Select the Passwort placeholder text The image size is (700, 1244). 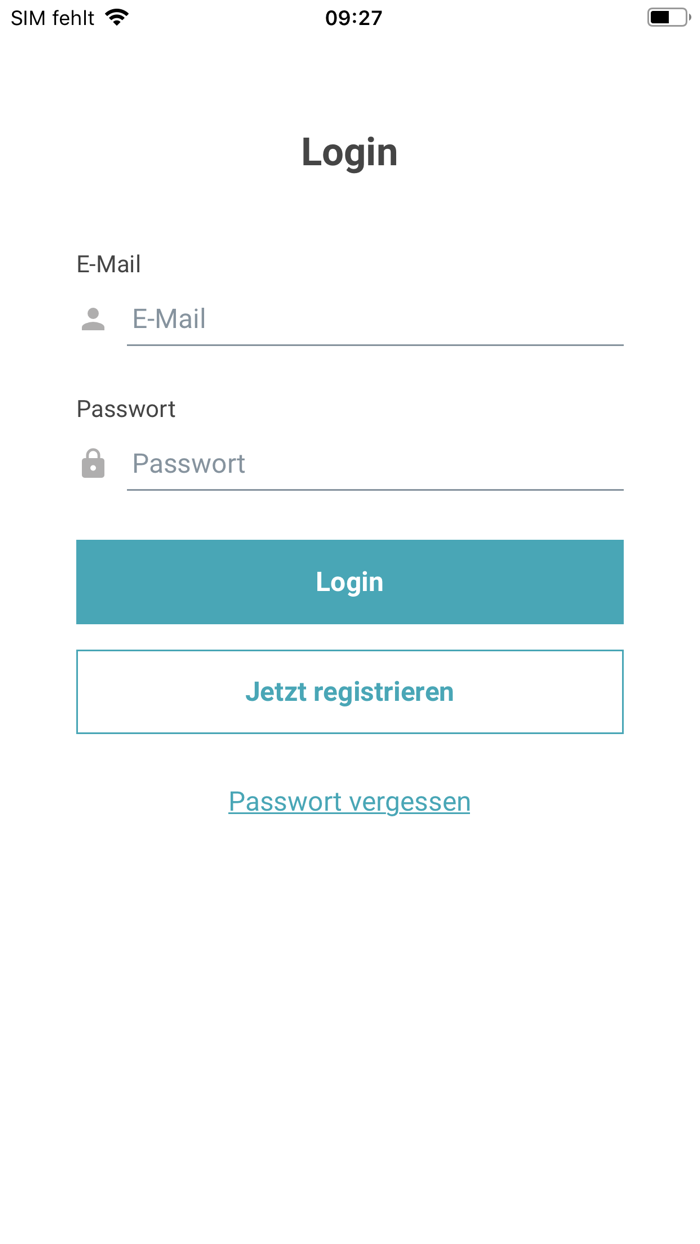click(188, 463)
